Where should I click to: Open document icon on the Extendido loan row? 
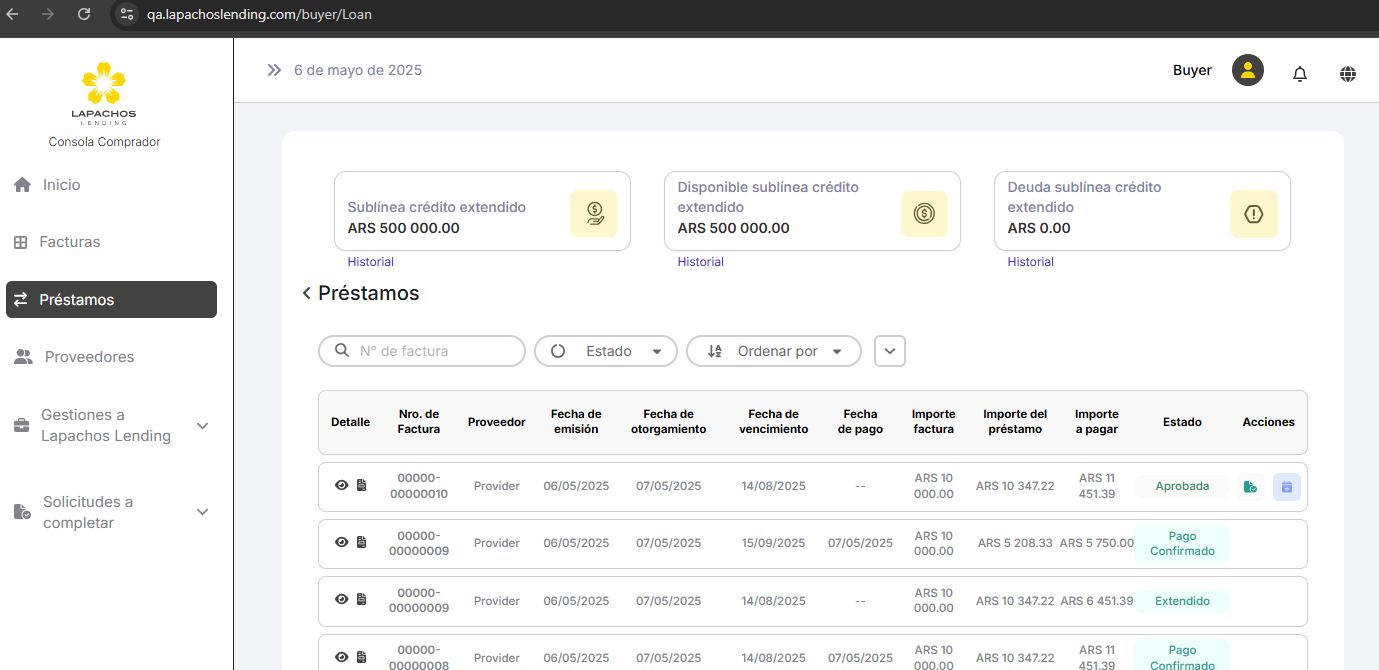tap(362, 599)
